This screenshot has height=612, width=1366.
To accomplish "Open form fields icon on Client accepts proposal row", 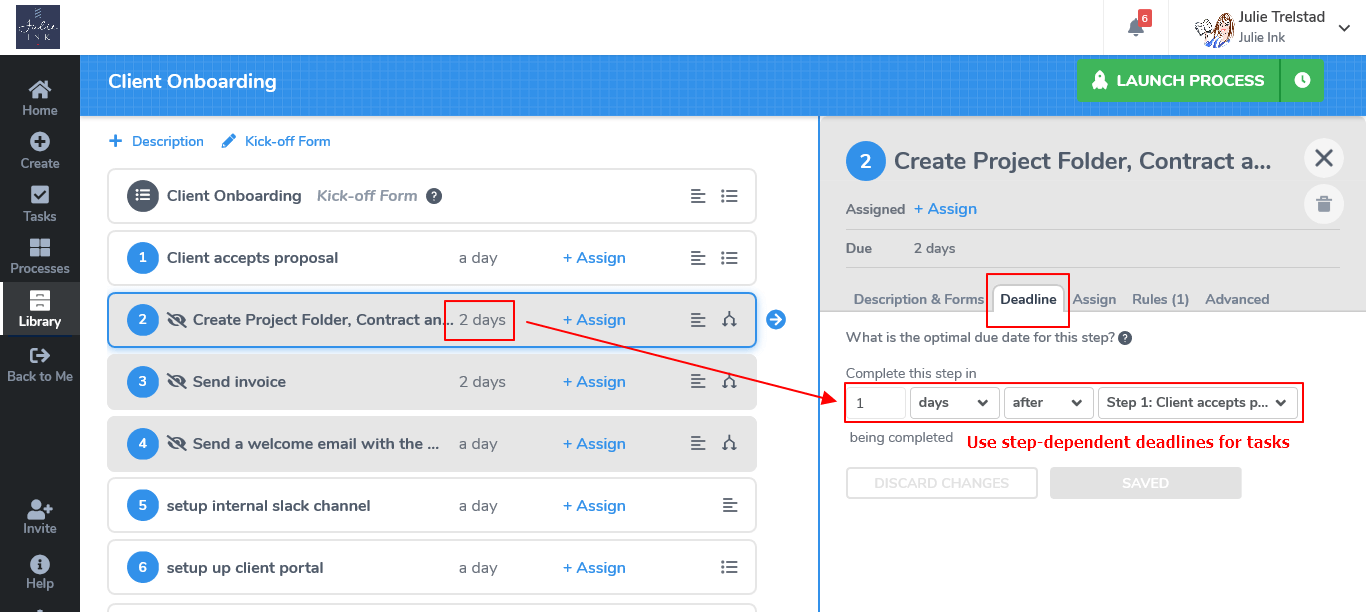I will coord(730,258).
